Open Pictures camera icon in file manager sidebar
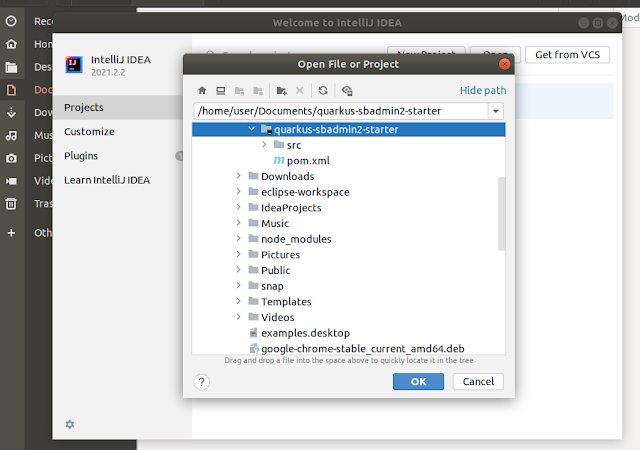This screenshot has width=640, height=450. [11, 158]
